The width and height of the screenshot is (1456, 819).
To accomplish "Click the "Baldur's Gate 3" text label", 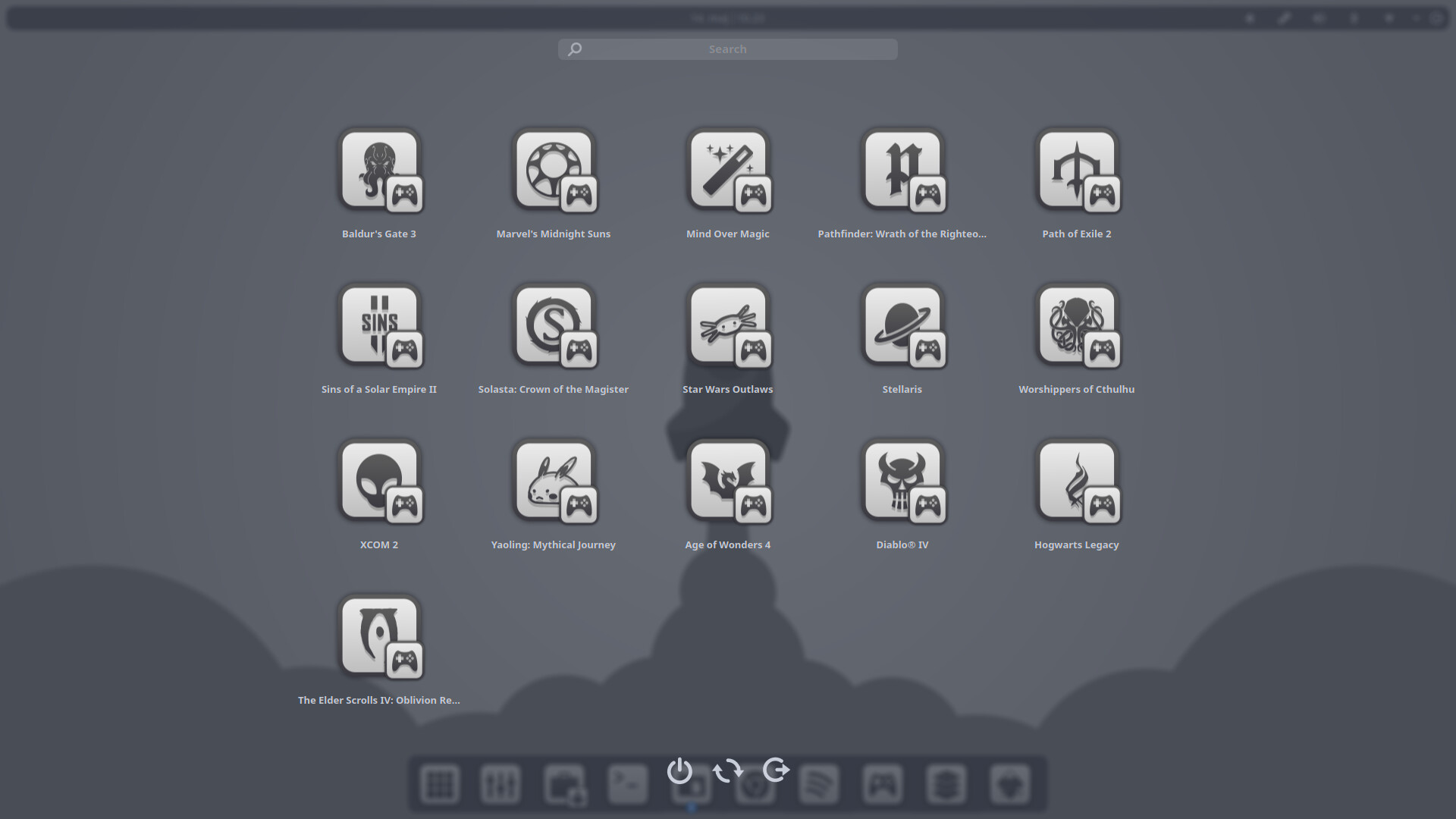I will pos(379,234).
